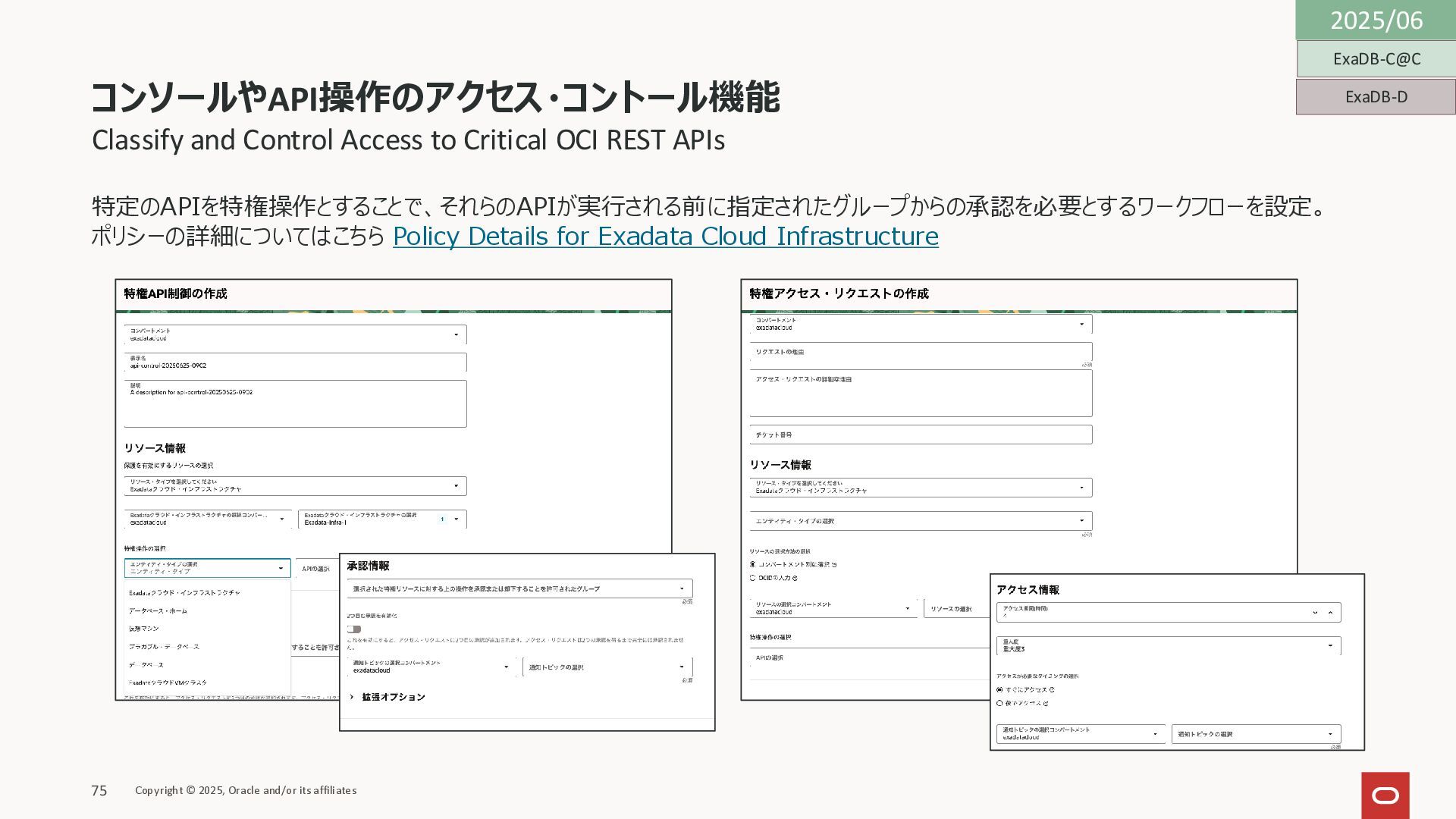
Task: Click the slide page number 75
Action: pyautogui.click(x=99, y=791)
